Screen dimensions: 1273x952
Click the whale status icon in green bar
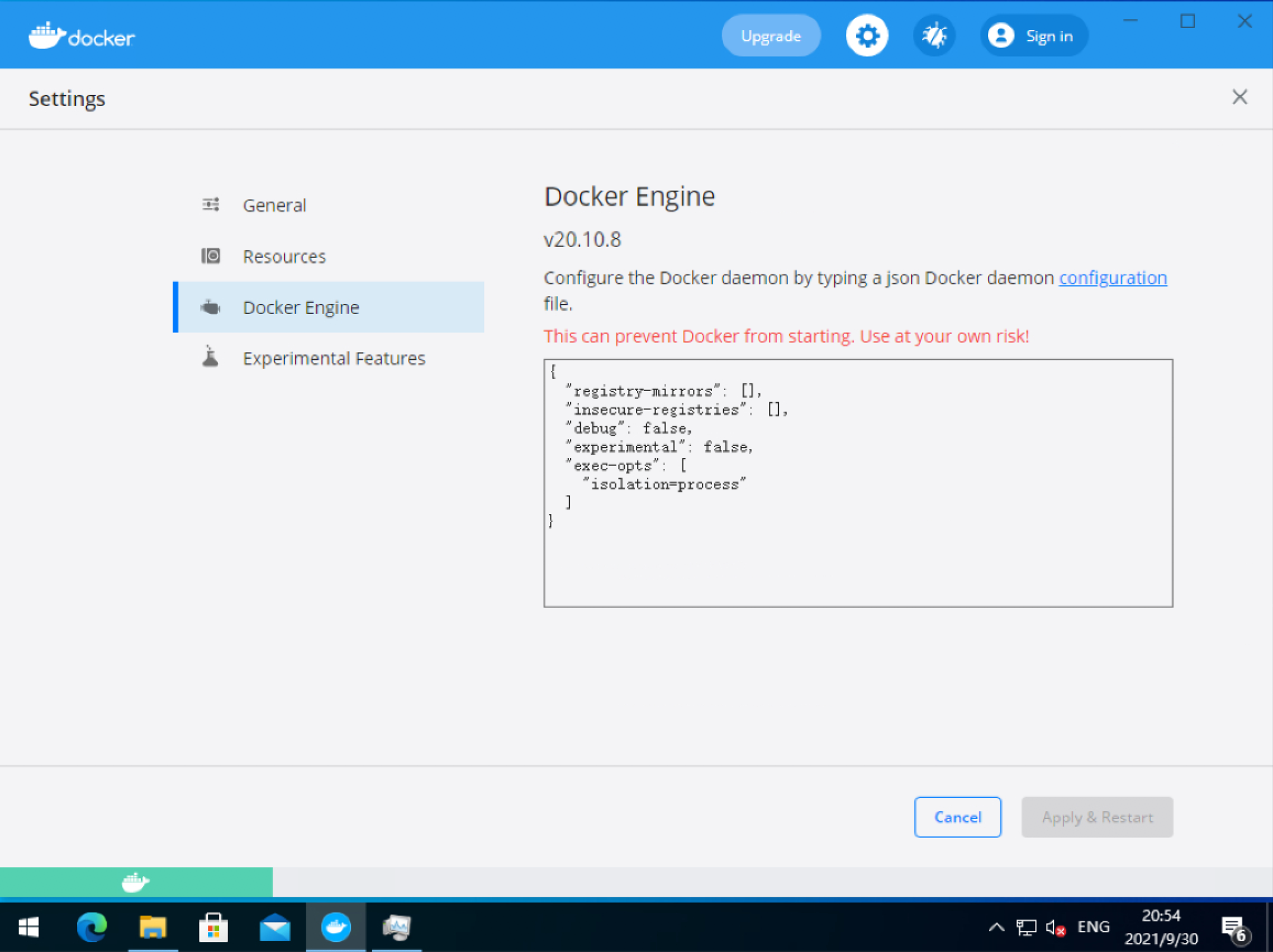click(135, 882)
